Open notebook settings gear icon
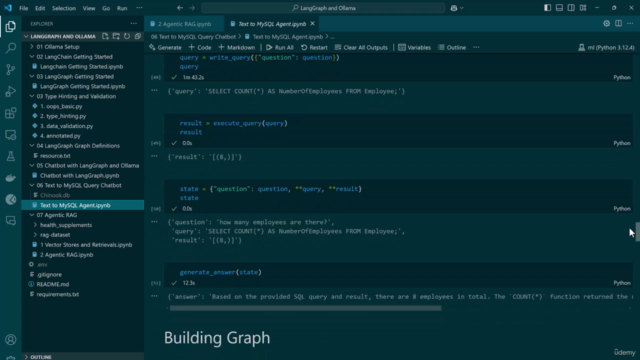Viewport: 640px width, 360px height. pyautogui.click(x=607, y=24)
